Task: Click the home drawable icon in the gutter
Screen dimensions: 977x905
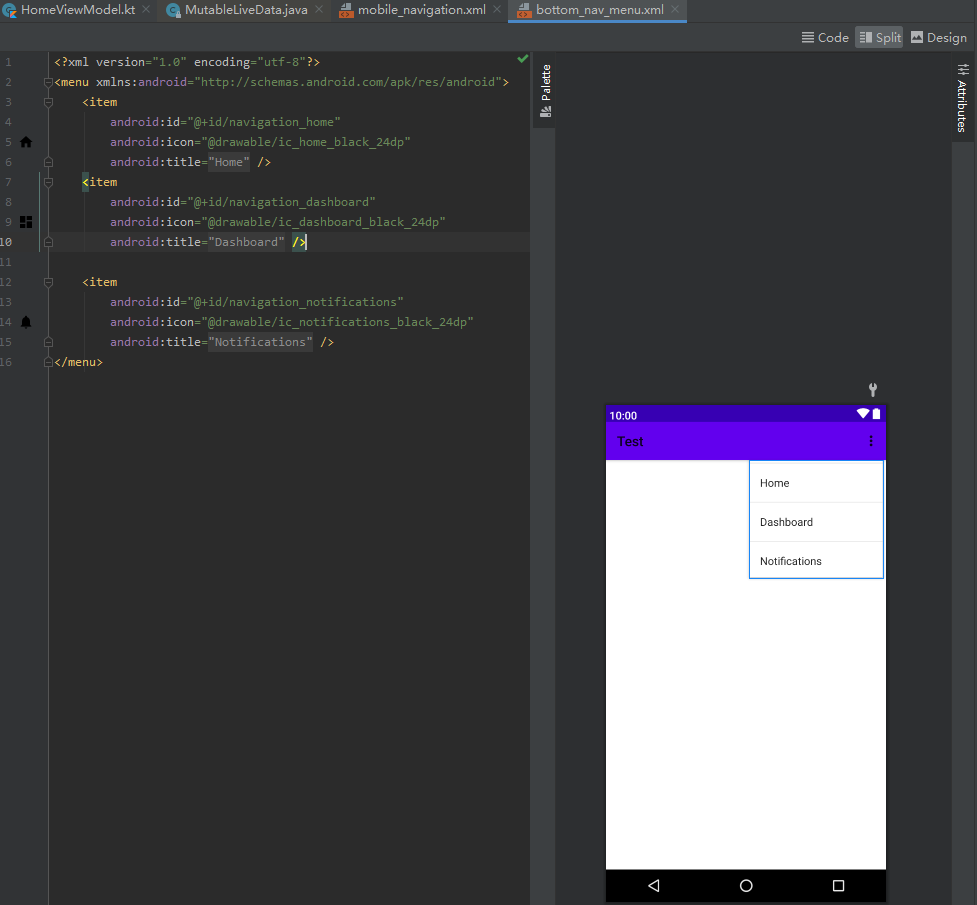Action: point(26,141)
